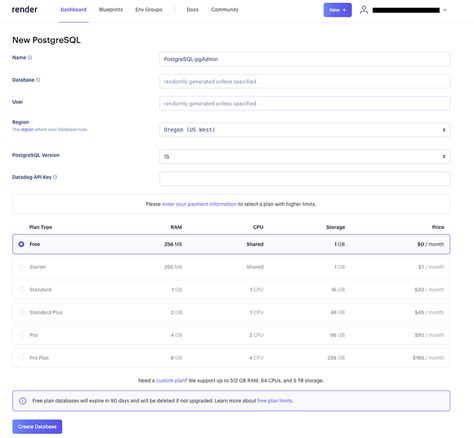Select the Free plan radio button
The height and width of the screenshot is (438, 474).
[x=21, y=244]
